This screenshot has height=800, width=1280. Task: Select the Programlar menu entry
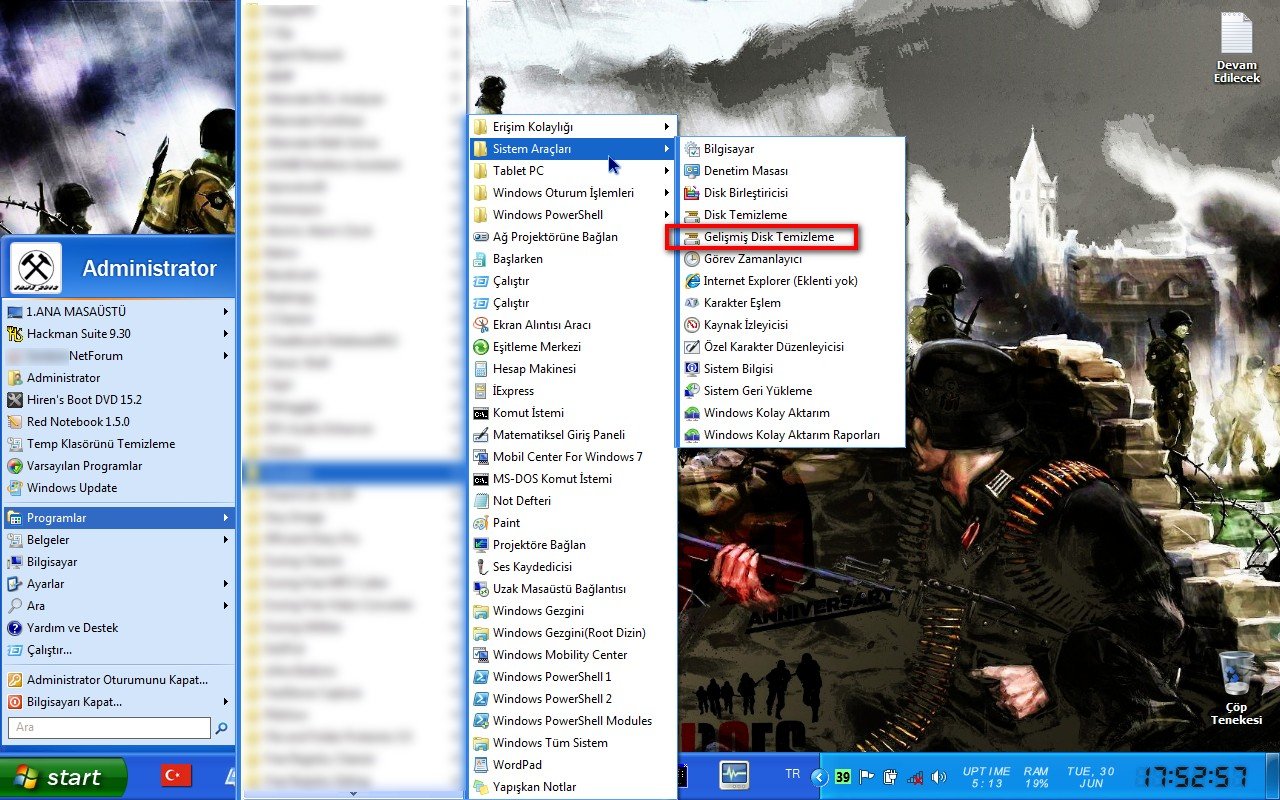119,518
